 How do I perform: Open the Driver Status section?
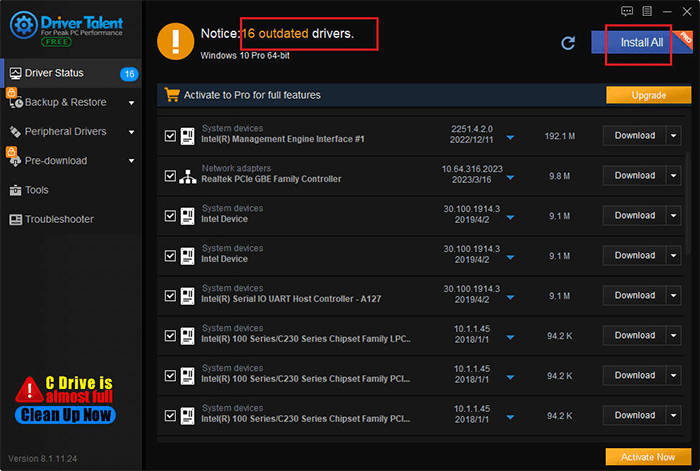point(71,73)
